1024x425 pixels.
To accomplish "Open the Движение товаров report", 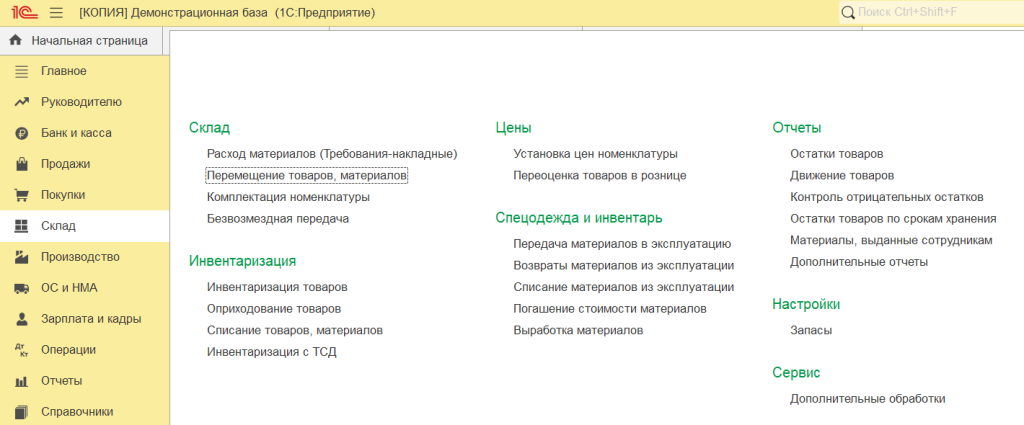I will click(842, 176).
